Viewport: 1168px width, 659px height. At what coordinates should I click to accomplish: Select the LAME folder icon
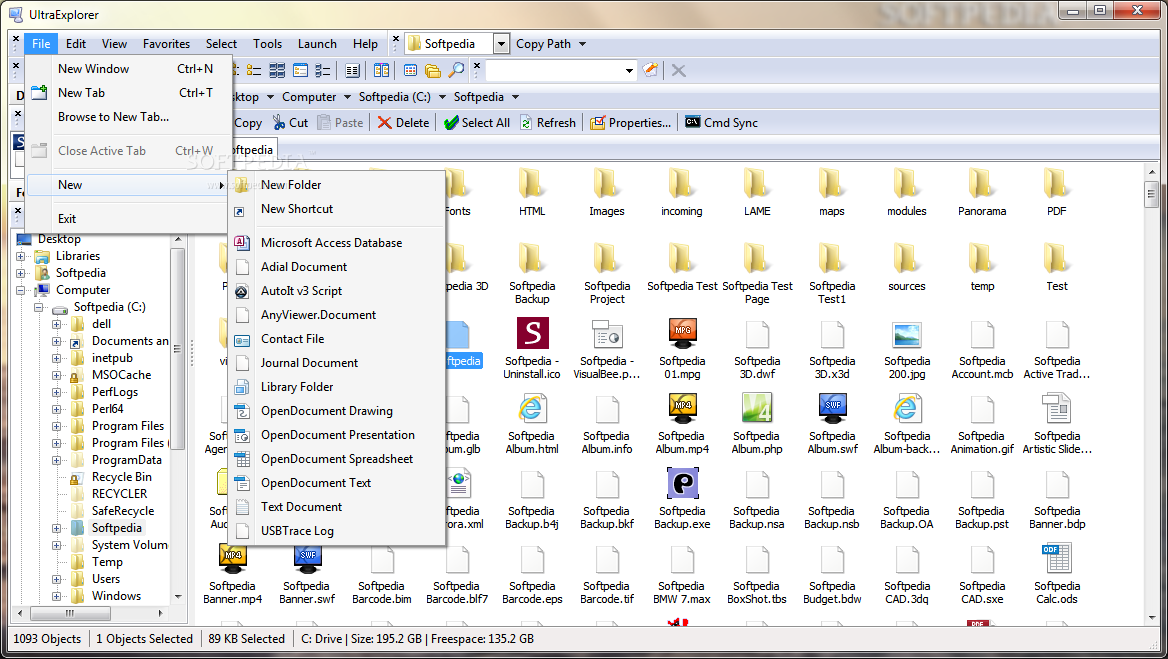coord(756,184)
